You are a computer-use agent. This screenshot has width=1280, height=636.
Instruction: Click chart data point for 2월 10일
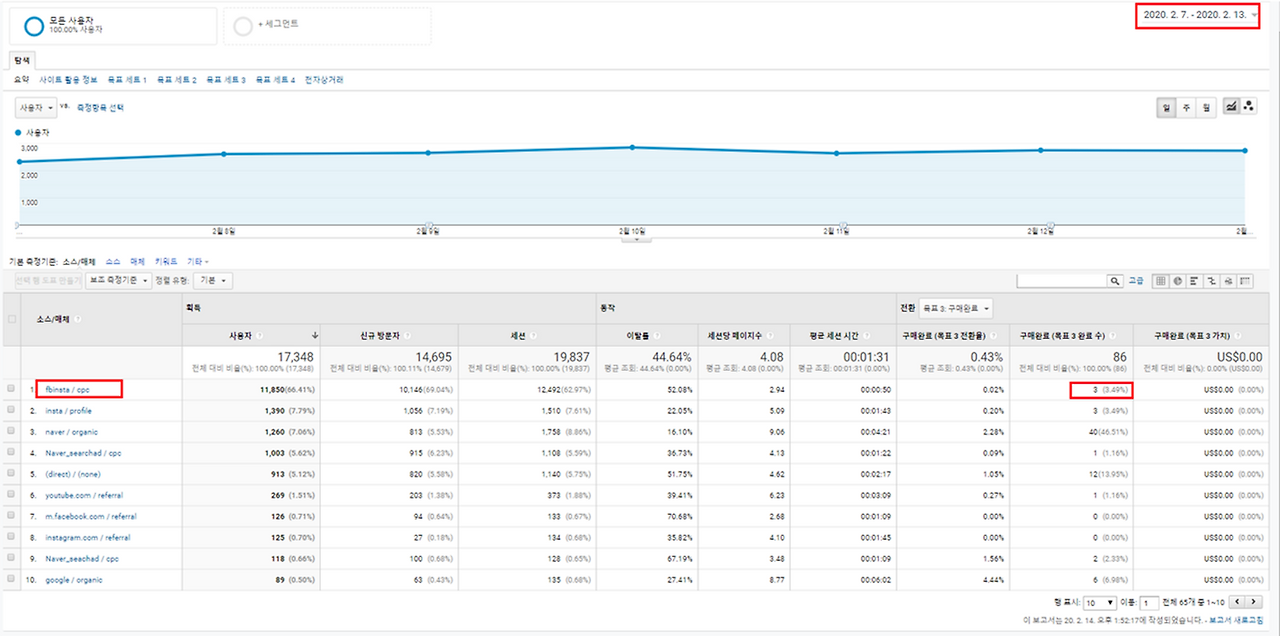[x=631, y=147]
